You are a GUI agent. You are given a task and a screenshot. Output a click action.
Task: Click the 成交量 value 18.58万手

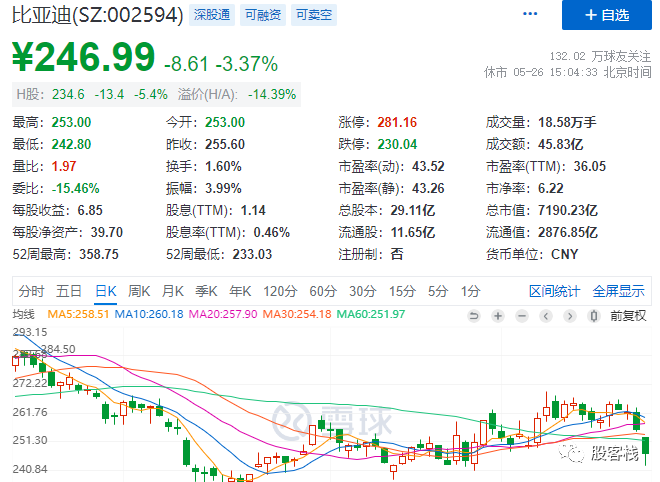point(567,122)
